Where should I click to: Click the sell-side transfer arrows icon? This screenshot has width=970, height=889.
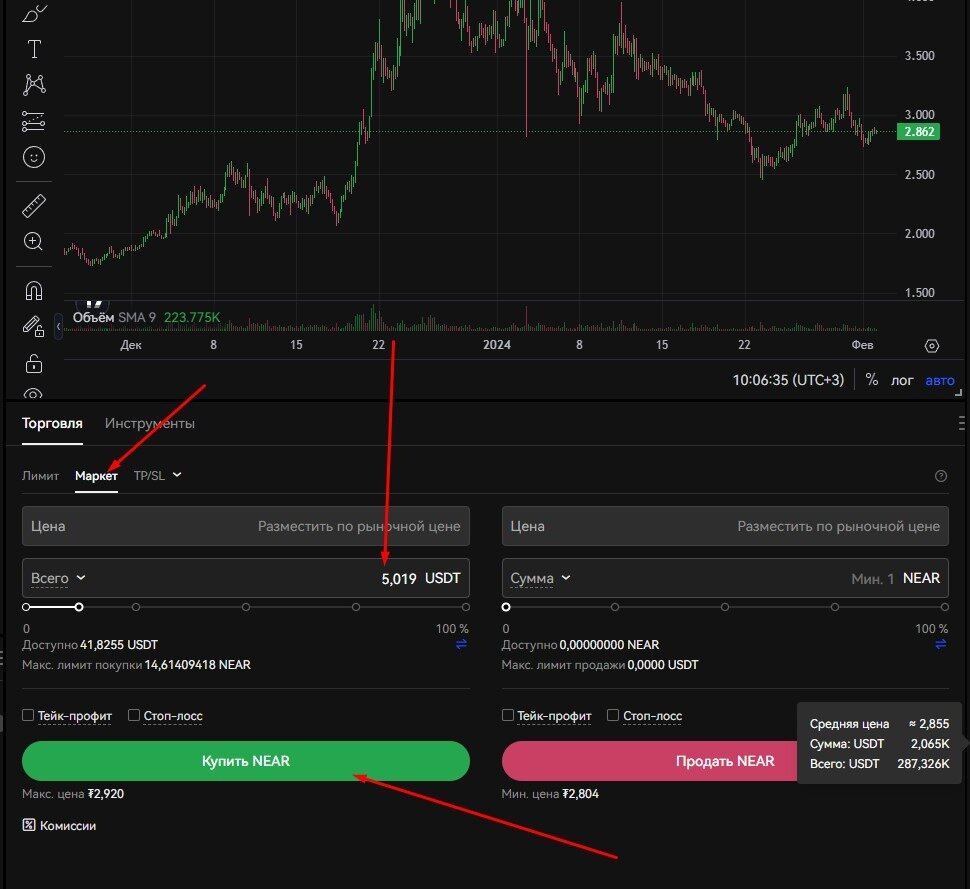[x=940, y=645]
